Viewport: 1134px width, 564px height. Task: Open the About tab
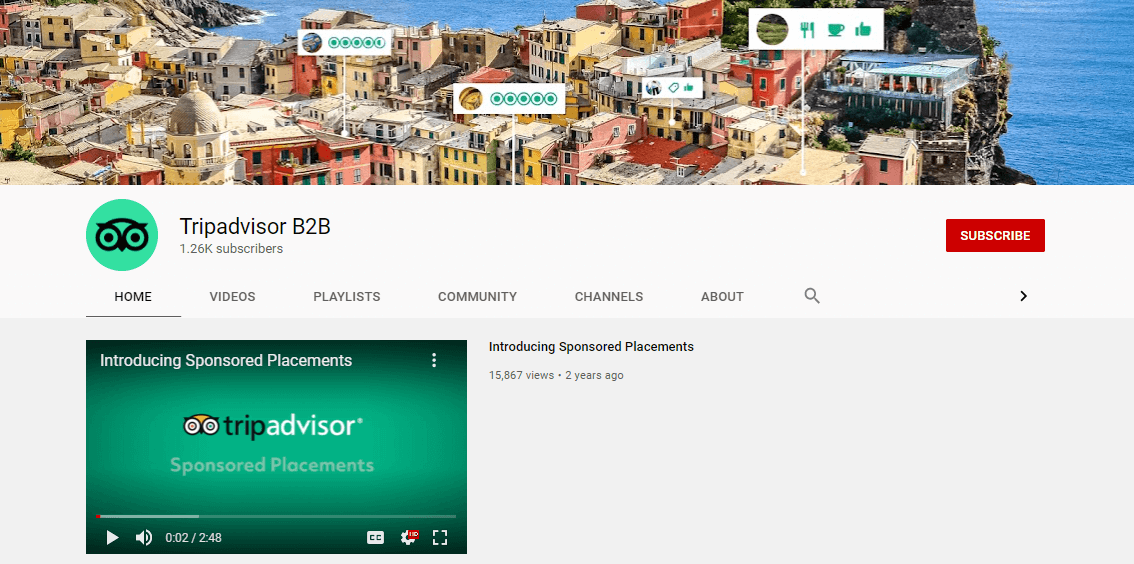(x=722, y=297)
